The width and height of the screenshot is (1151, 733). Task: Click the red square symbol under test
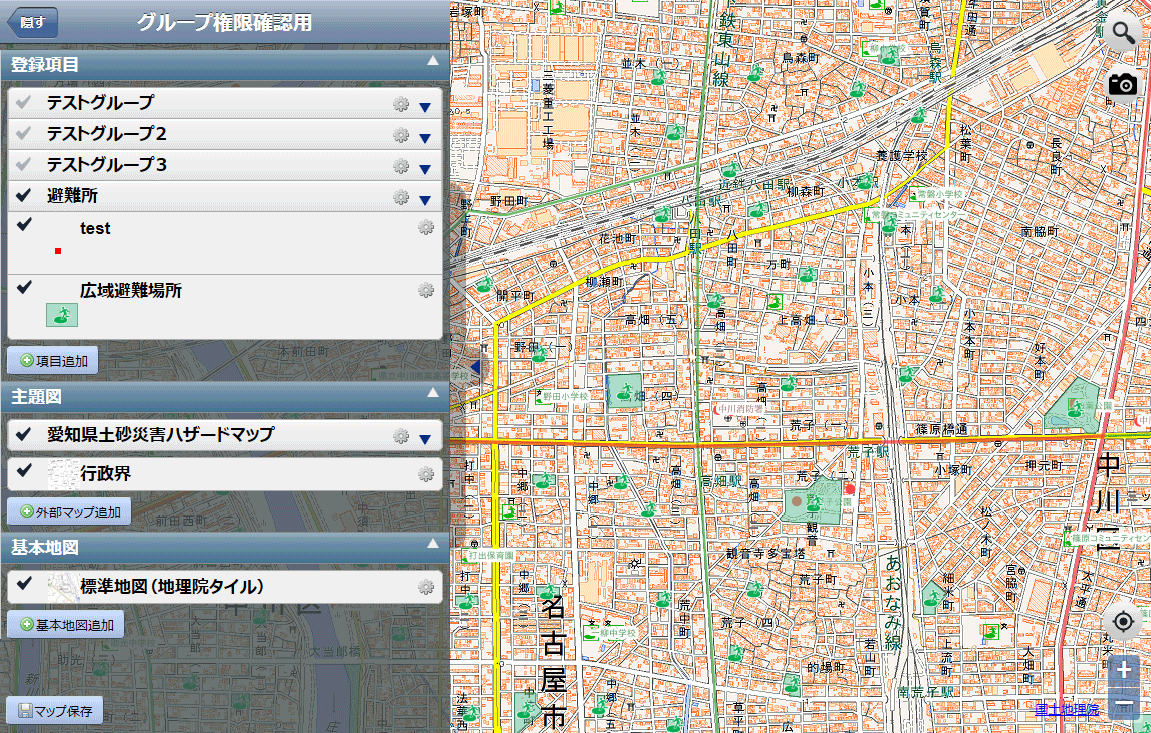pyautogui.click(x=58, y=251)
